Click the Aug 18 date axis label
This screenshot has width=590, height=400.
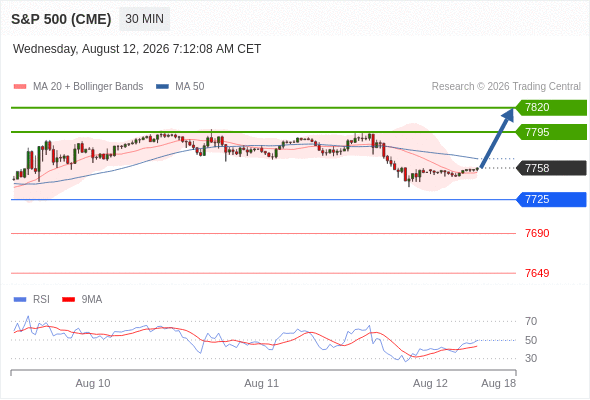(x=499, y=383)
